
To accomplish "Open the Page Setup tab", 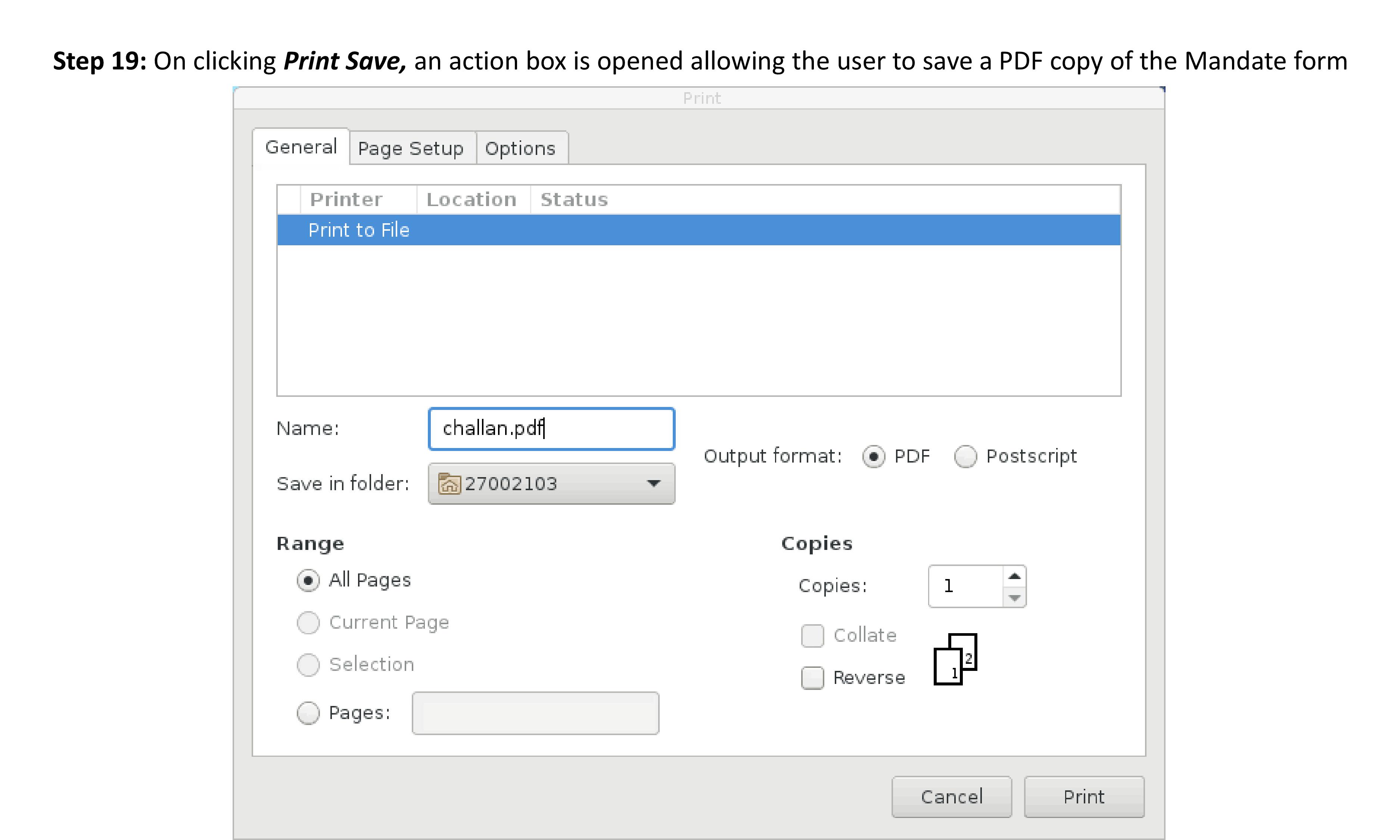I will (x=413, y=148).
